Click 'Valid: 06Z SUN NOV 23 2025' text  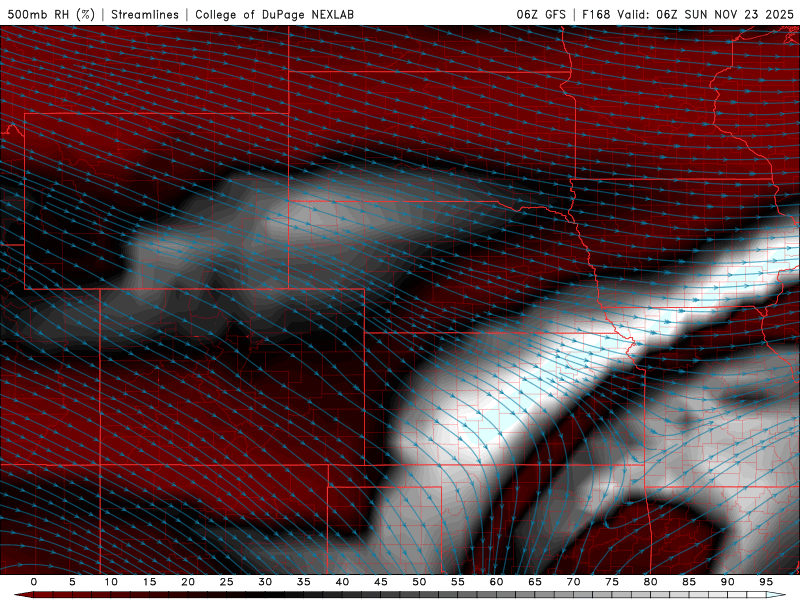[705, 14]
